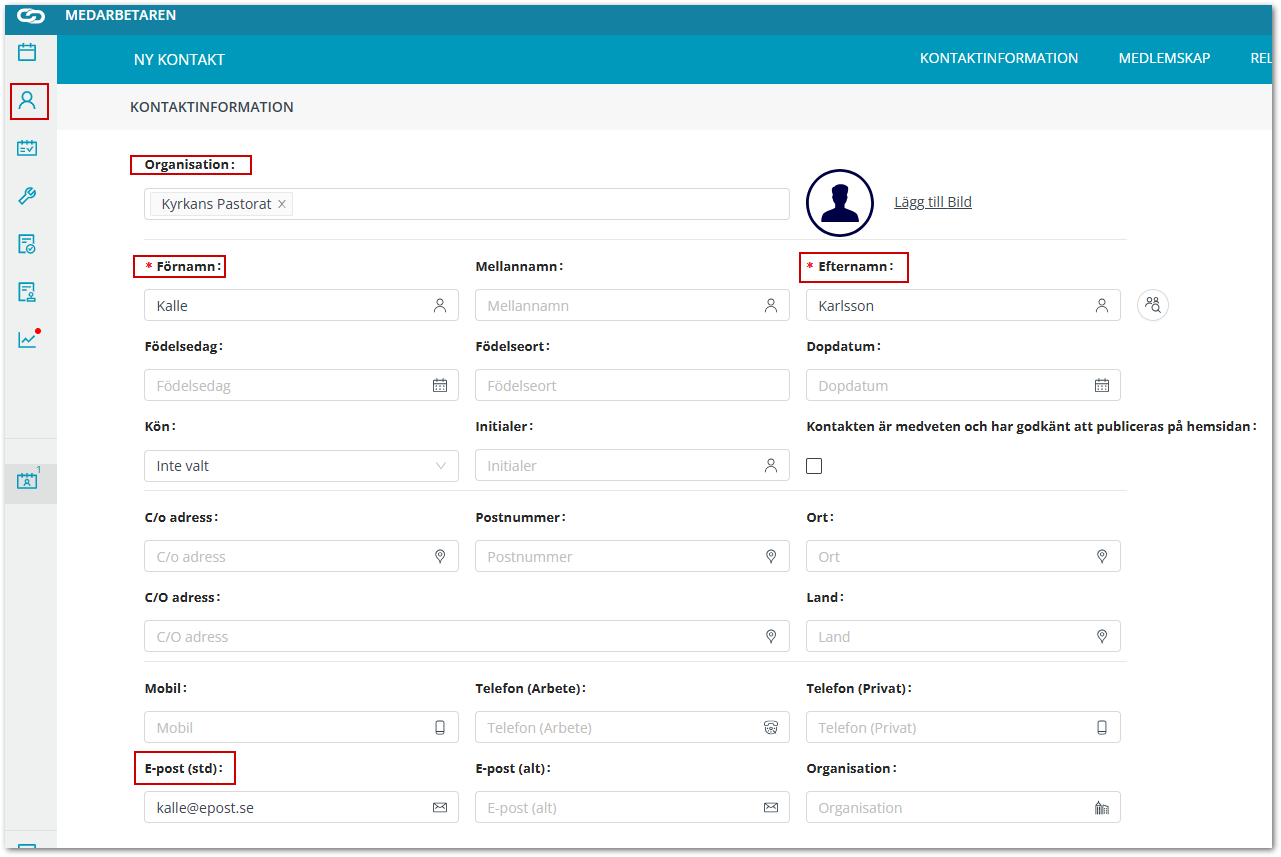This screenshot has height=857, width=1281.
Task: Focus the Telefon (Privat) input field
Action: point(963,728)
